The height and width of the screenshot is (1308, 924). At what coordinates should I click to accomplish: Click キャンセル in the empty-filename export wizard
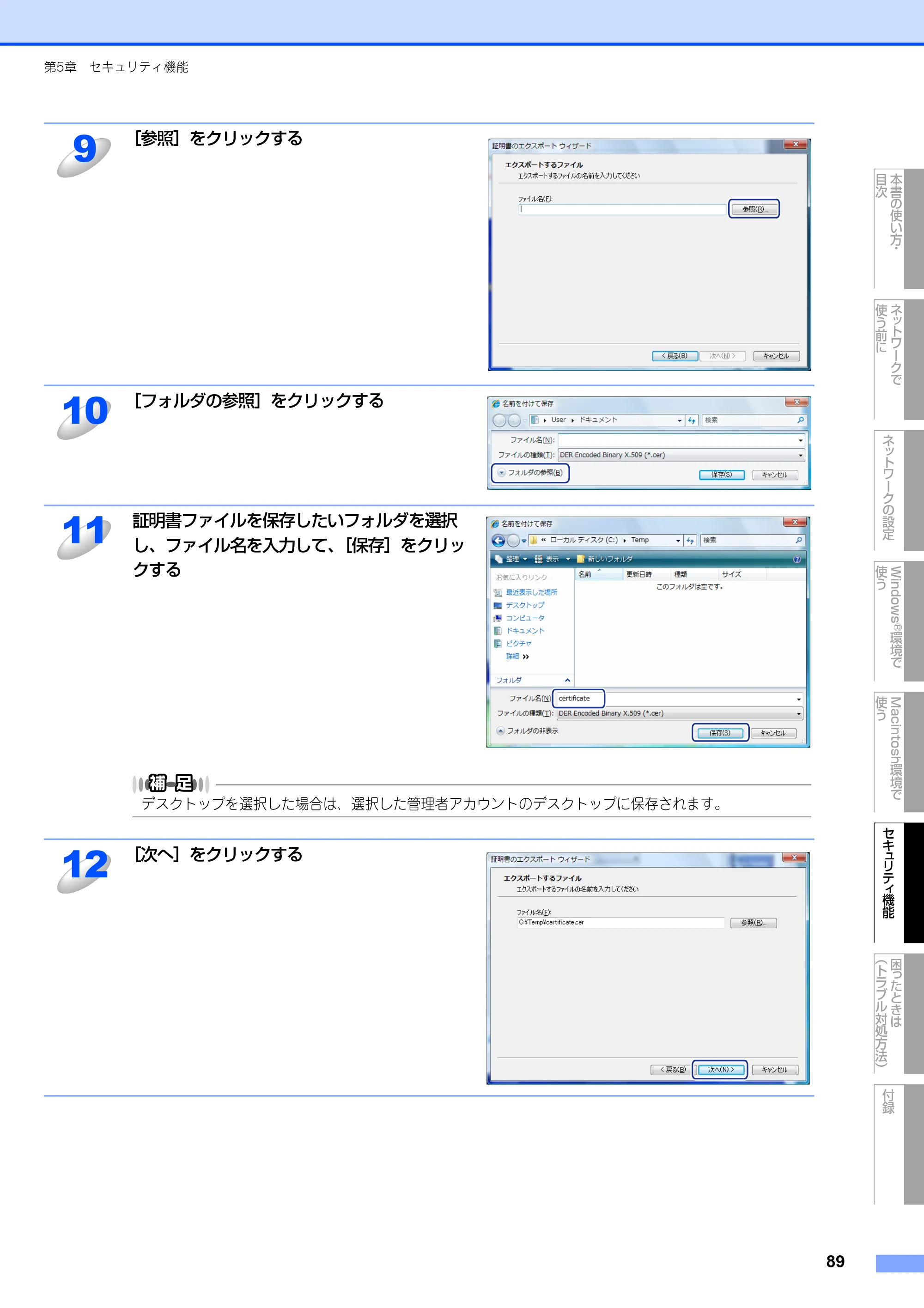click(x=776, y=356)
